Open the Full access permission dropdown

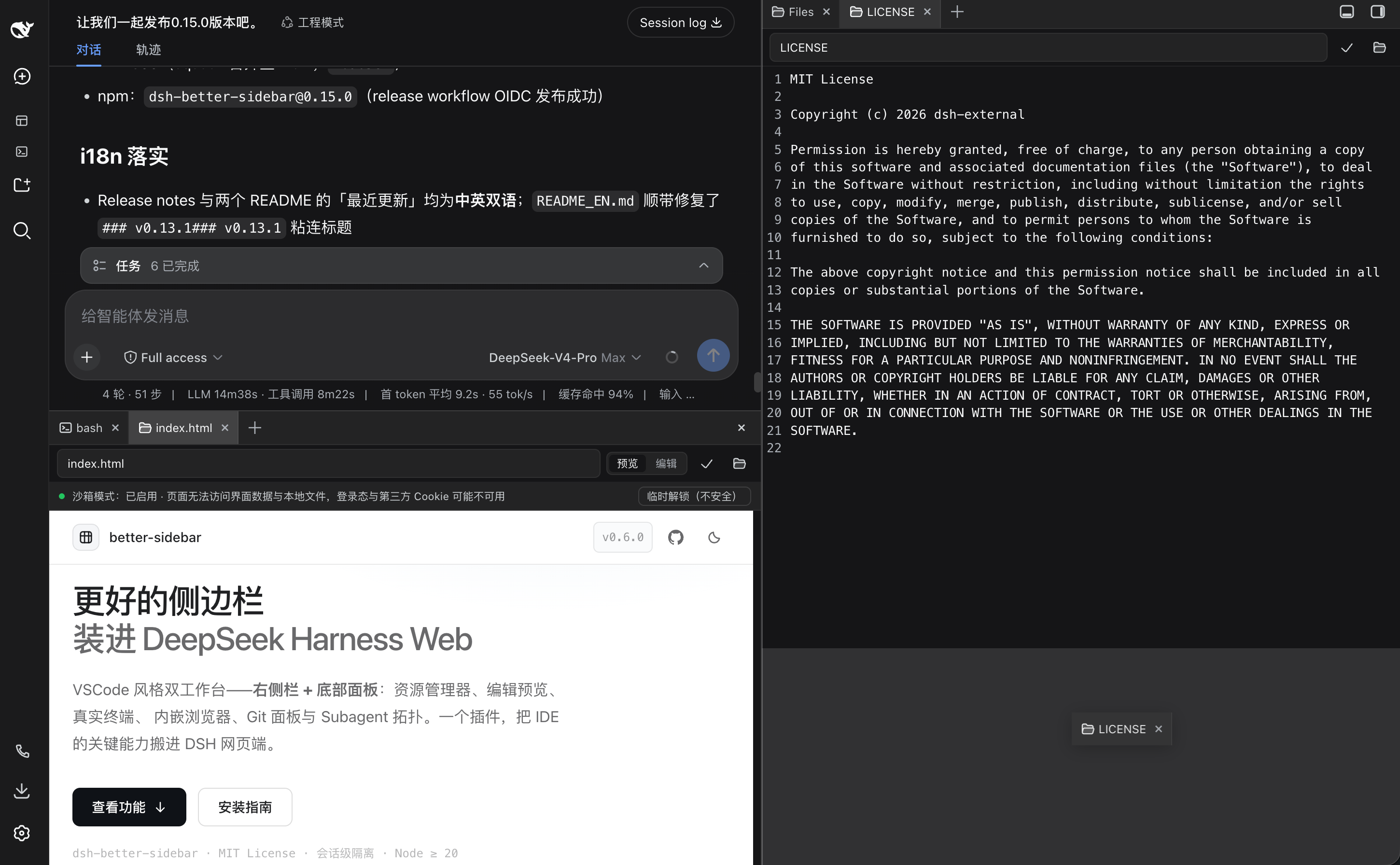[173, 358]
